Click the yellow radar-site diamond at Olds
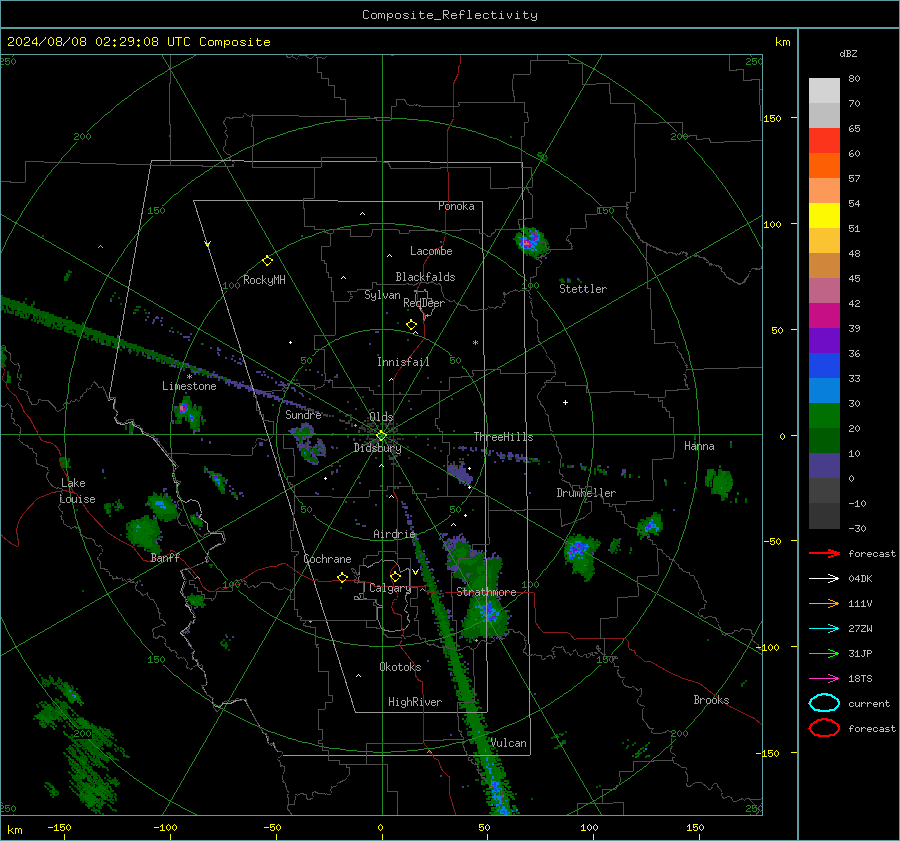Viewport: 900px width, 841px height. 381,436
